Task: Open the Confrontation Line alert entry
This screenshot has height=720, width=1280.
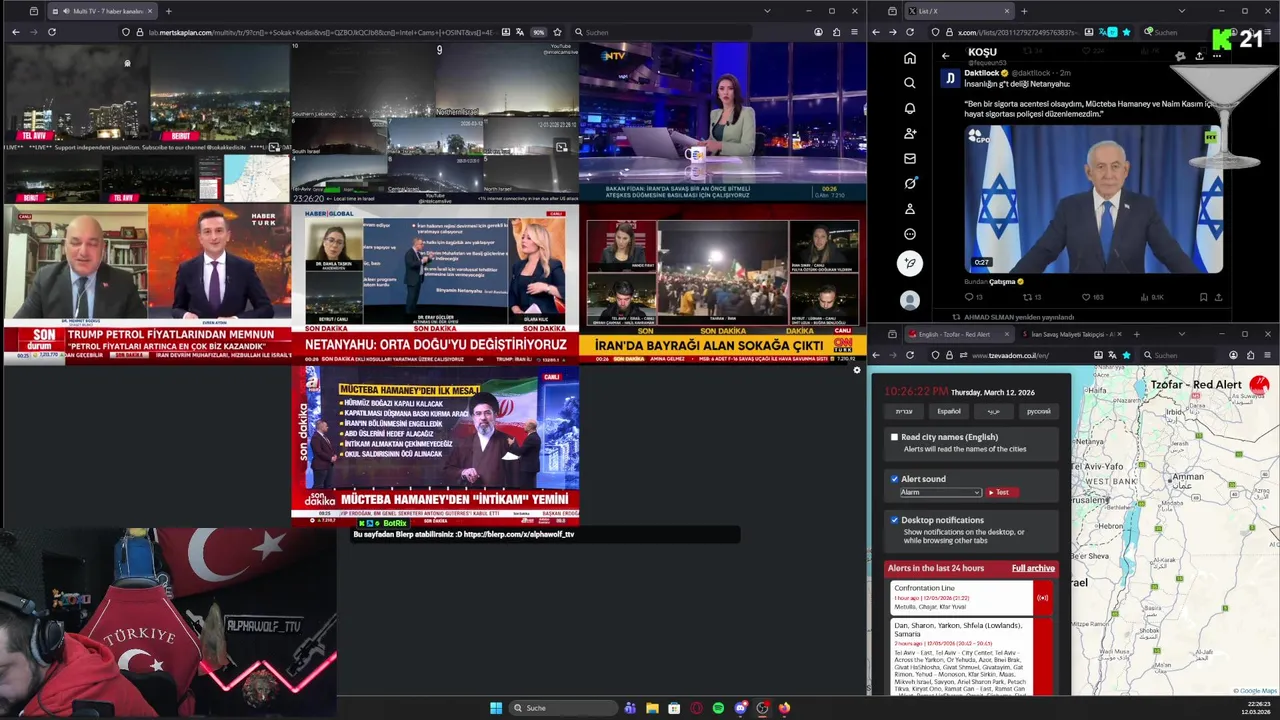Action: pos(961,598)
